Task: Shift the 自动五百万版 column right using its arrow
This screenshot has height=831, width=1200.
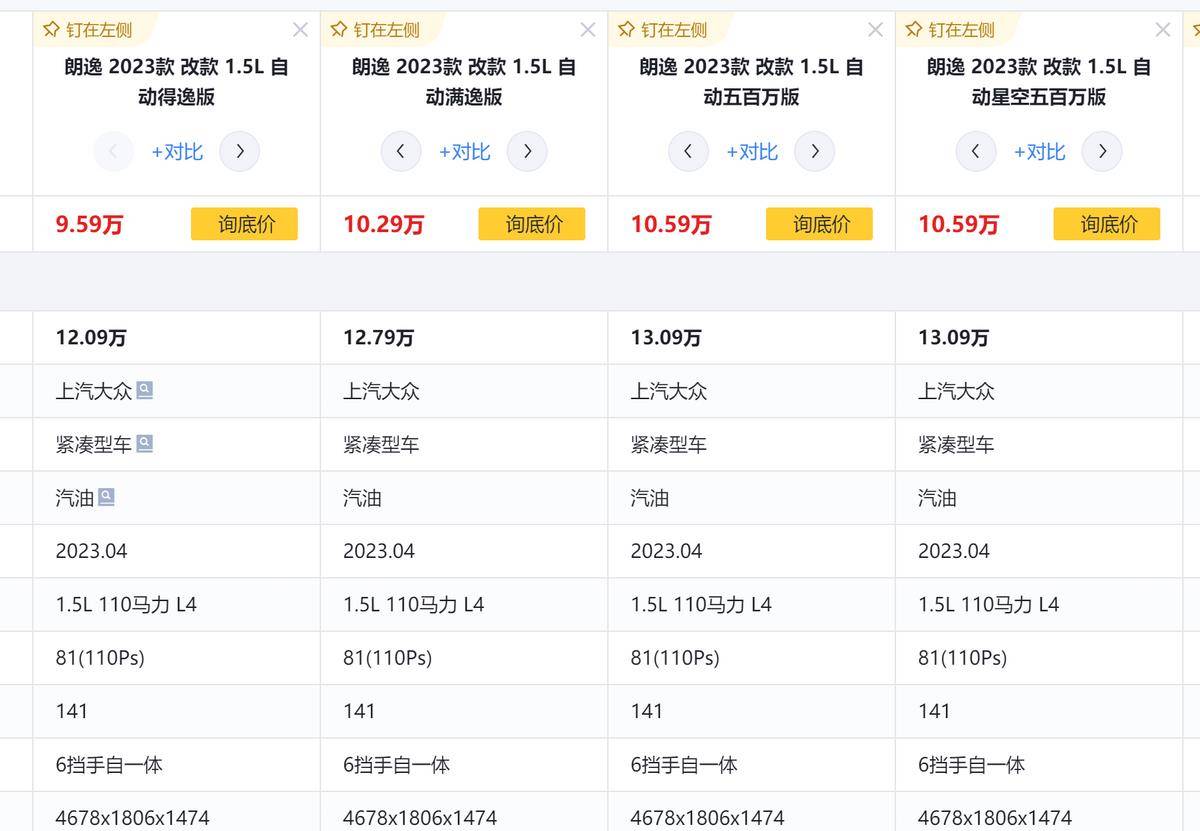Action: [x=815, y=152]
